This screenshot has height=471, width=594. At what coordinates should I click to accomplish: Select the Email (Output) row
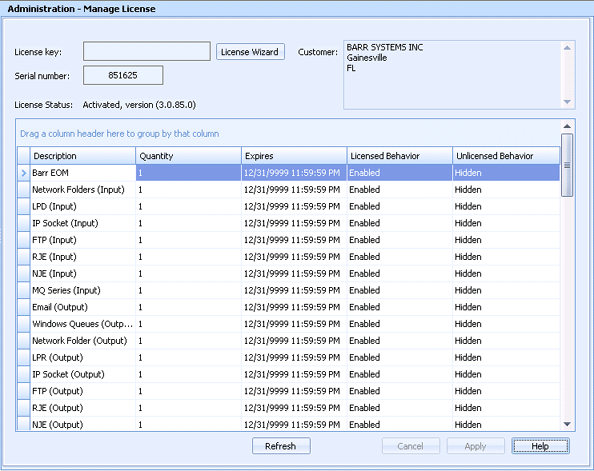click(288, 307)
